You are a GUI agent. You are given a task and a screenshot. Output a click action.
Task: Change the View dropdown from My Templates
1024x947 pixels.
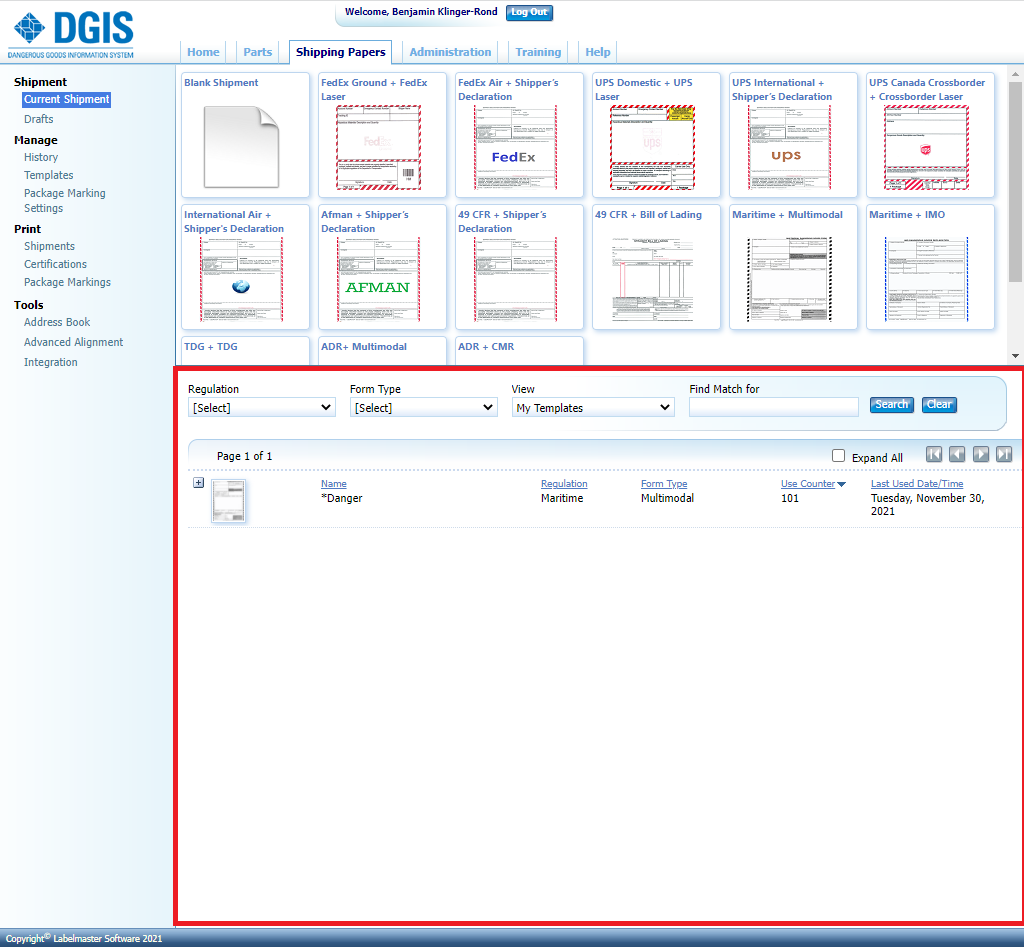[x=592, y=407]
